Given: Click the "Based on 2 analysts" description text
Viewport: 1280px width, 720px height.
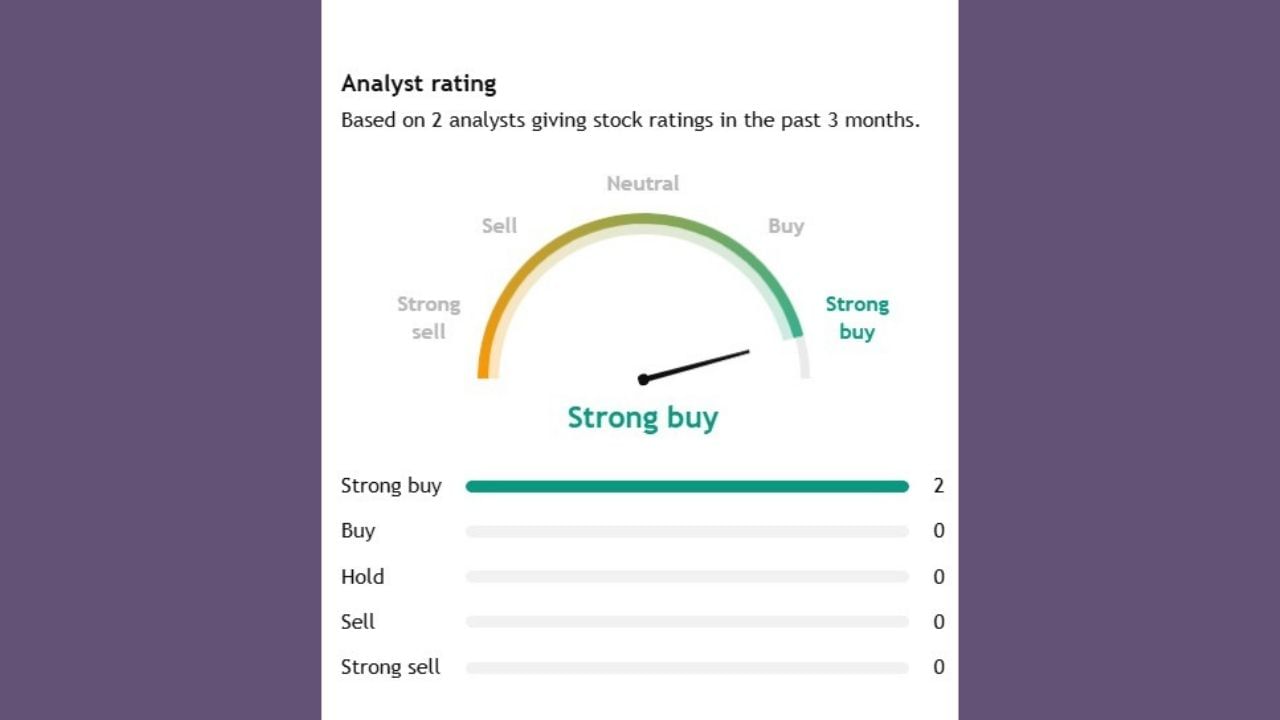Looking at the screenshot, I should (x=630, y=120).
